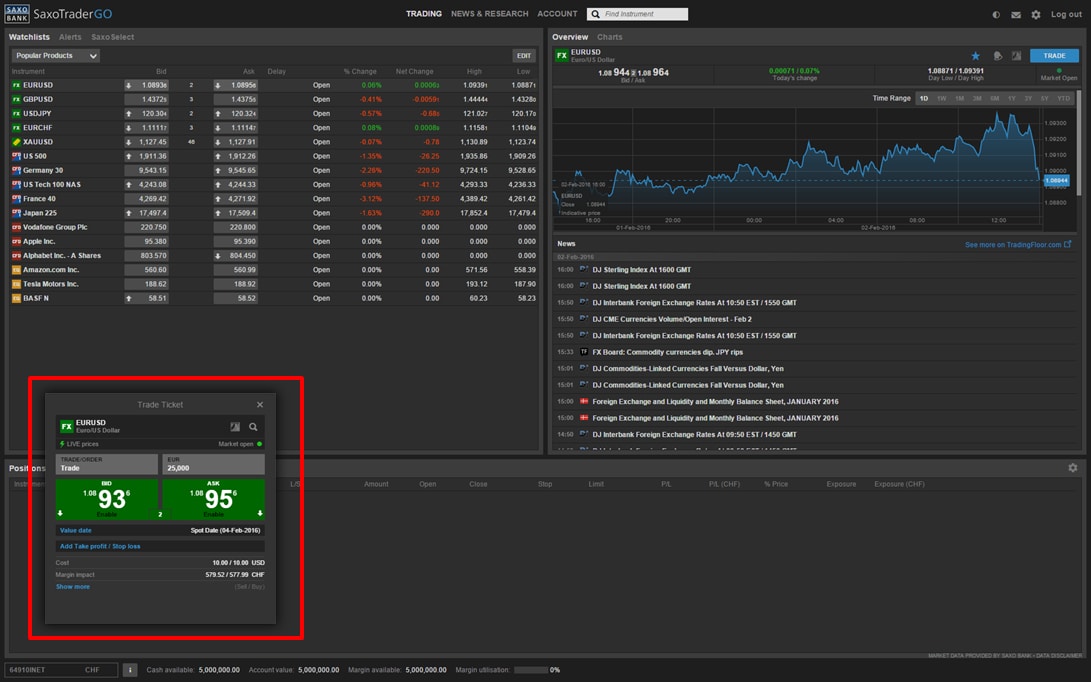The height and width of the screenshot is (682, 1091).
Task: Select the 1D time range
Action: click(923, 99)
